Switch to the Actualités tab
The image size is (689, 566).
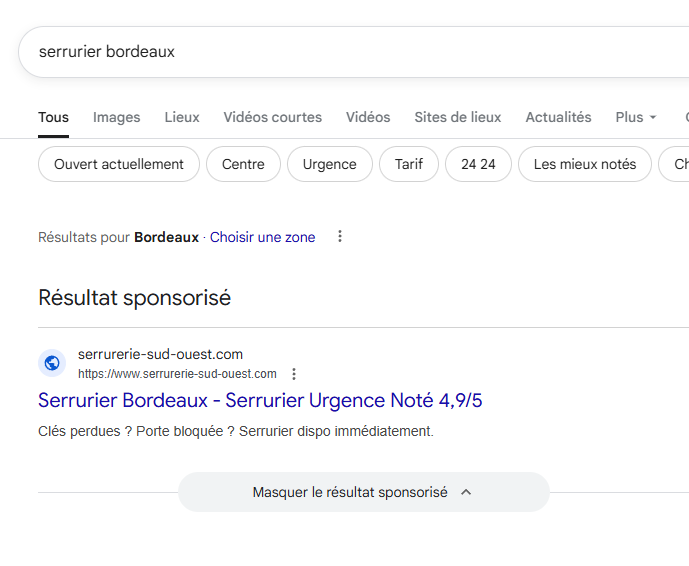tap(558, 117)
